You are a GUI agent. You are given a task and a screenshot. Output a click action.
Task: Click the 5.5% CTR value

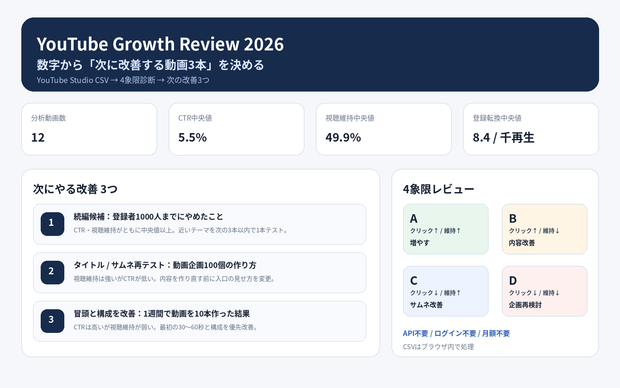(193, 138)
